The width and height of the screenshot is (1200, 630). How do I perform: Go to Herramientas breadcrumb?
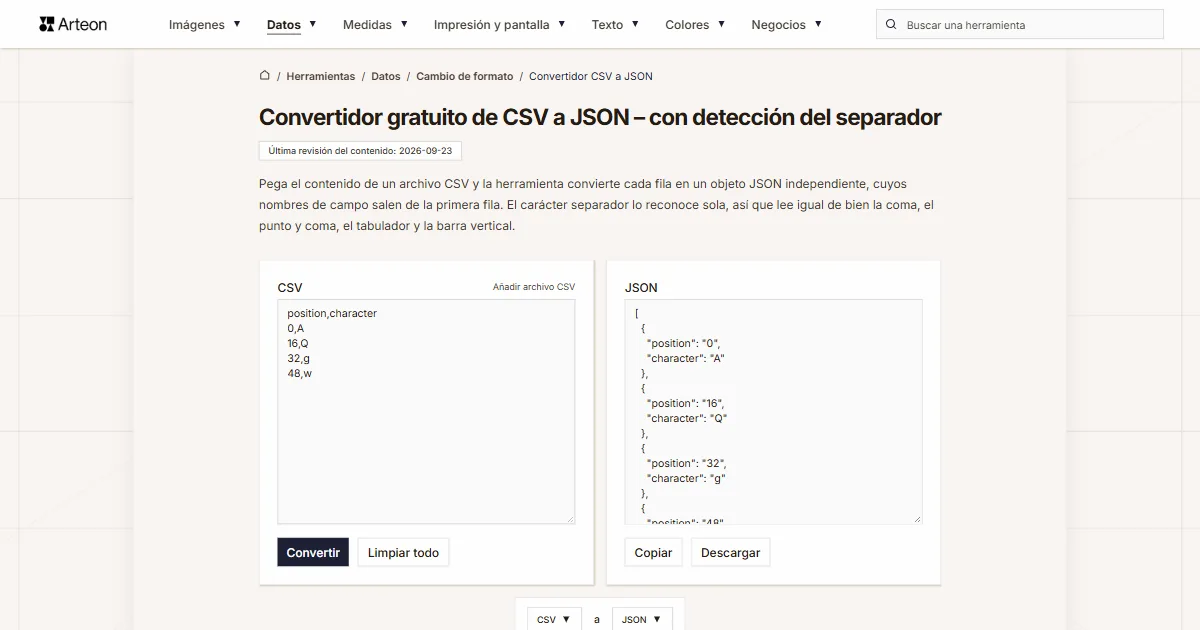click(321, 76)
